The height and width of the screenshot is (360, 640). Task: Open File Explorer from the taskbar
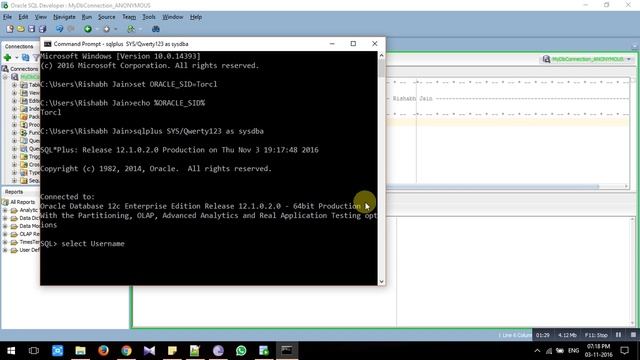[x=80, y=351]
